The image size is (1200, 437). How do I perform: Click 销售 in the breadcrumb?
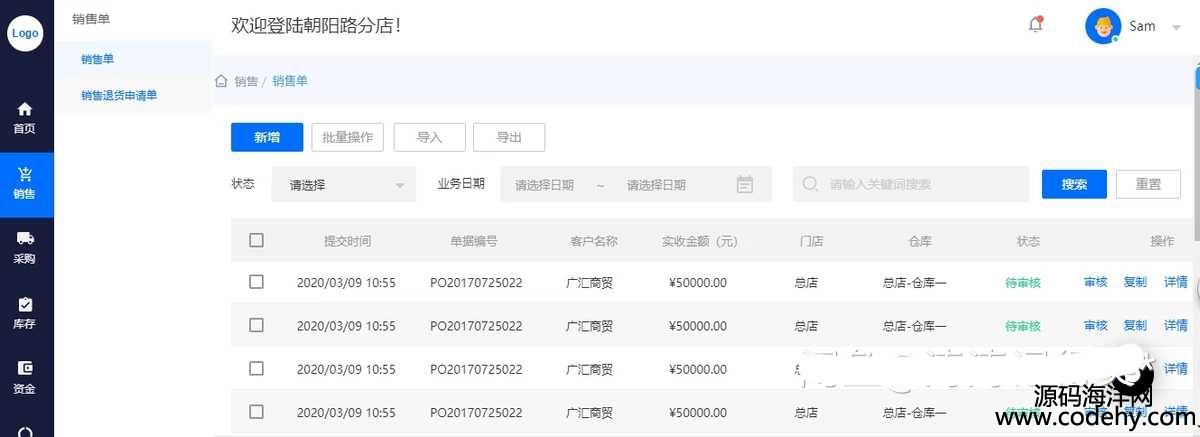tap(246, 81)
